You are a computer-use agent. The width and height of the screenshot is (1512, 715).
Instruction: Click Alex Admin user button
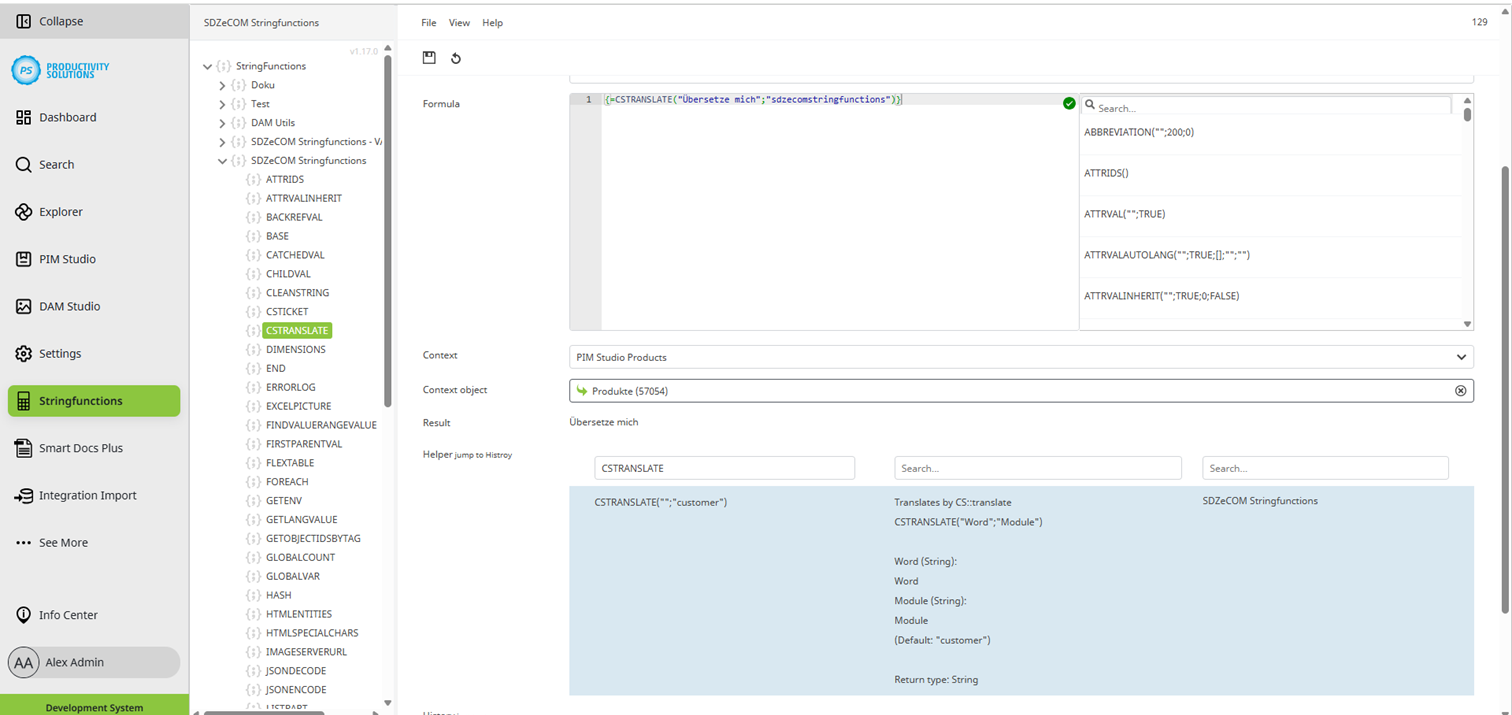coord(94,662)
